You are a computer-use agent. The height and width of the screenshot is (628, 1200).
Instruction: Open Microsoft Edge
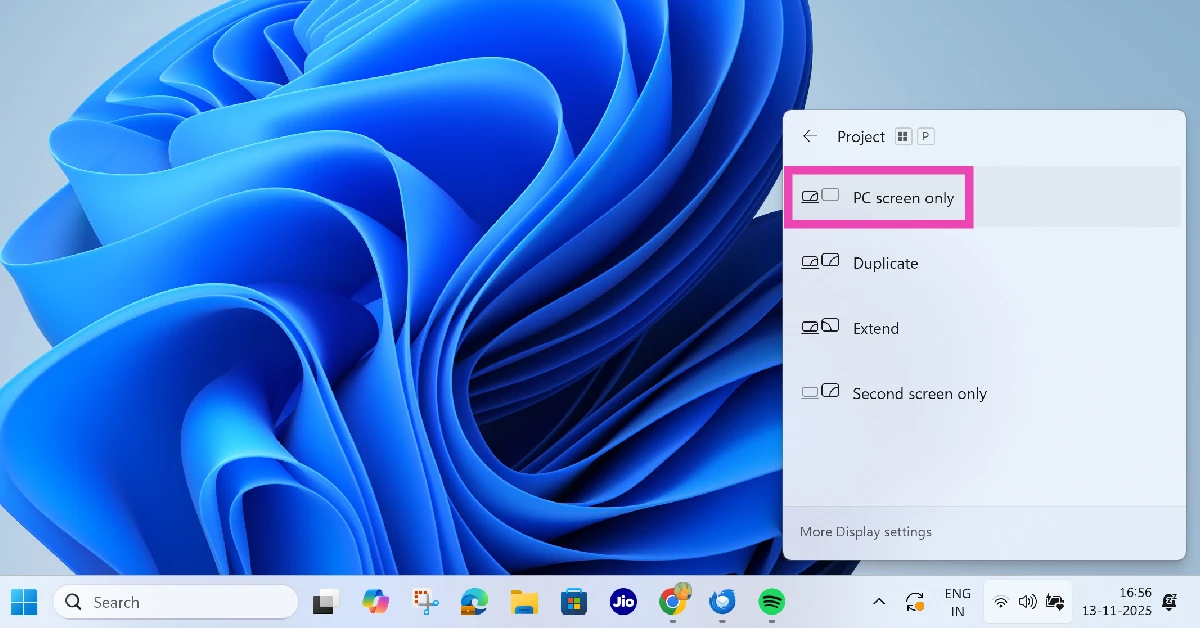pyautogui.click(x=474, y=602)
